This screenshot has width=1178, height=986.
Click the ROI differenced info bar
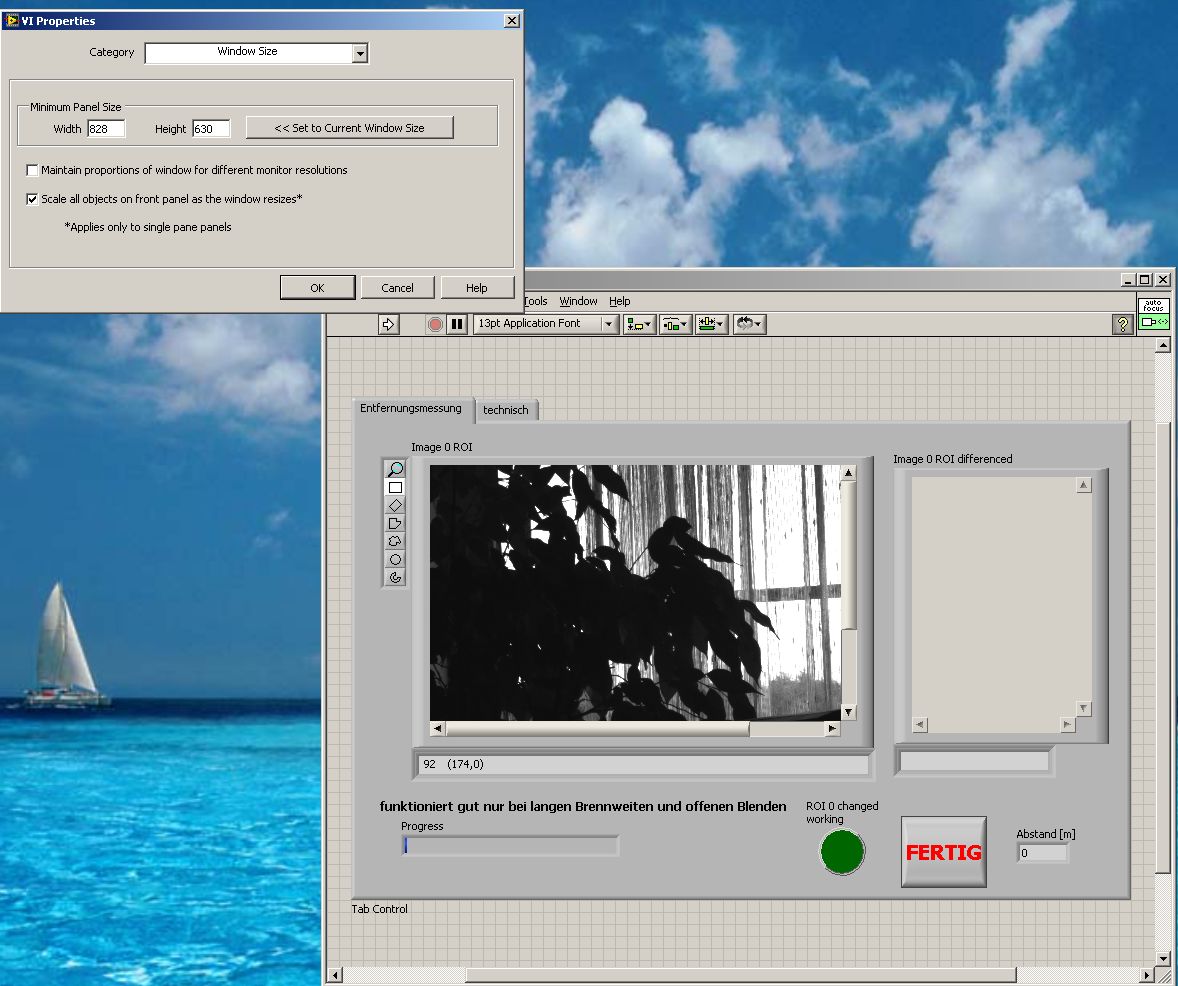click(x=974, y=761)
